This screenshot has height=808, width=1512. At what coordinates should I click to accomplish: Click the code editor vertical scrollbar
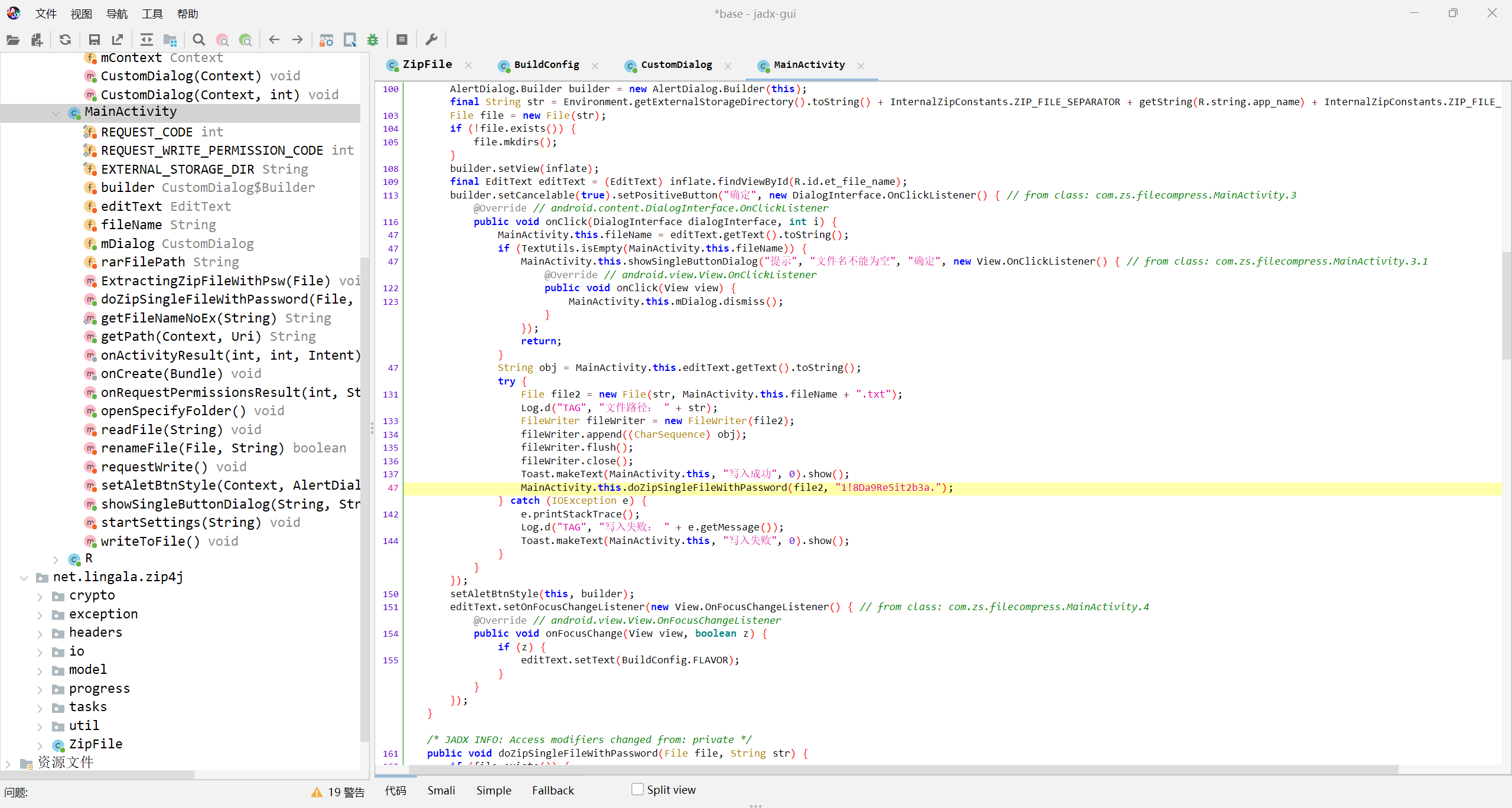[1507, 305]
